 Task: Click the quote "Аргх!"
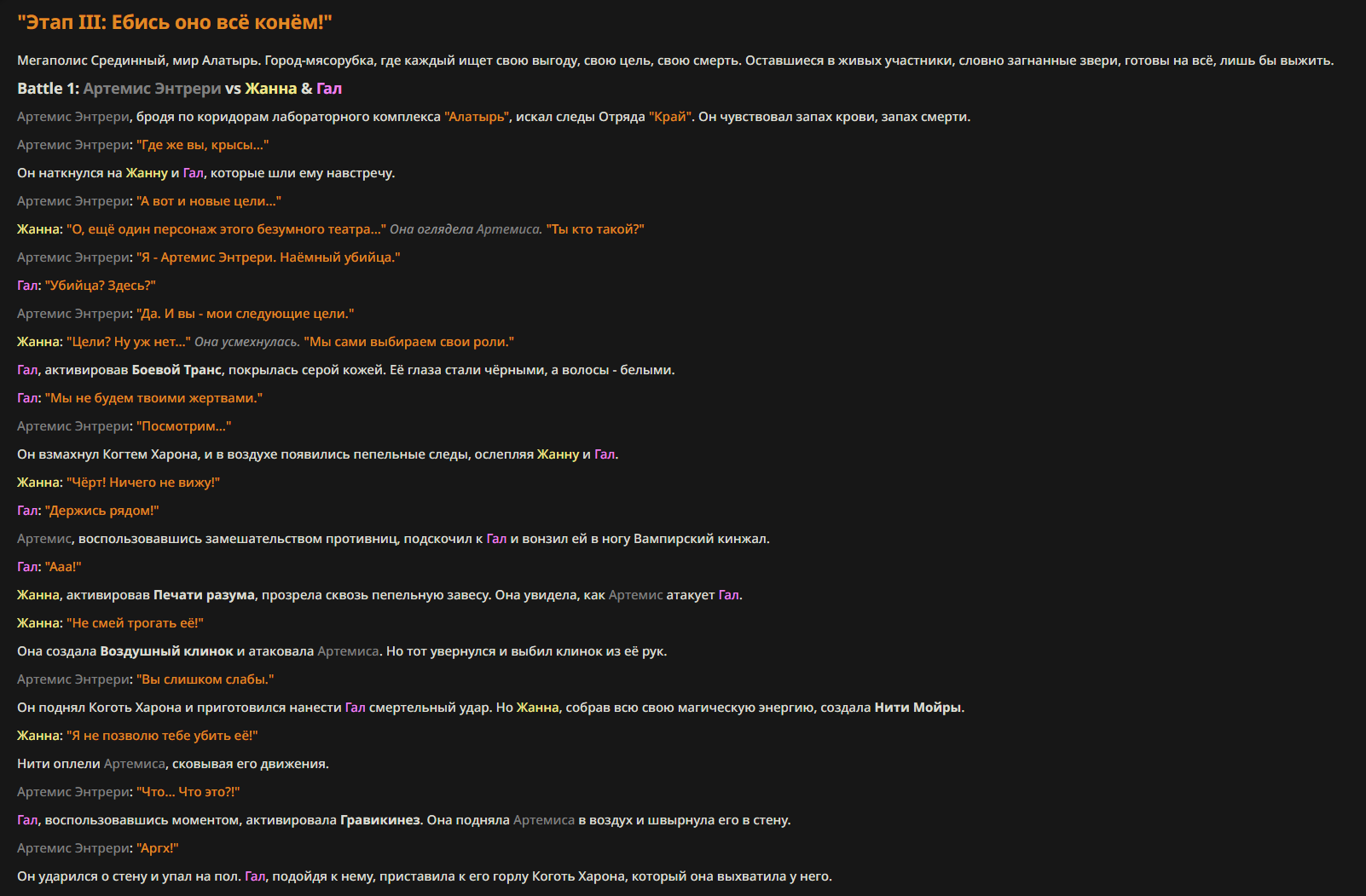(x=158, y=848)
